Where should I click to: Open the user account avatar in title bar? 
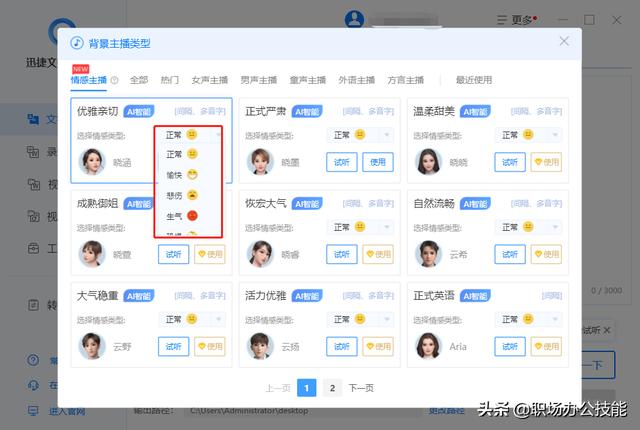point(354,19)
